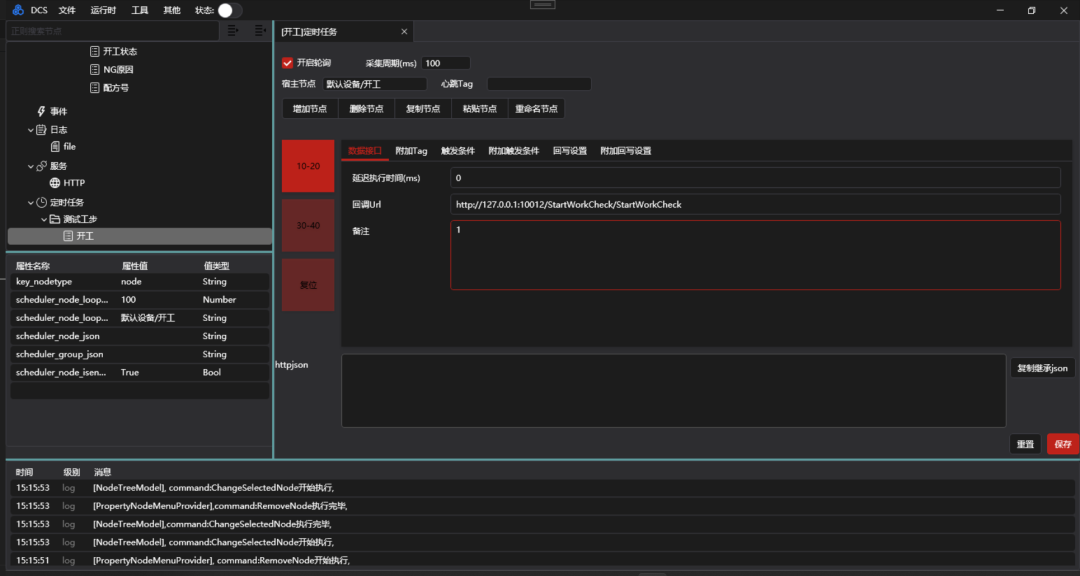1080x576 pixels.
Task: Switch to the 触发条件 tab
Action: point(458,151)
